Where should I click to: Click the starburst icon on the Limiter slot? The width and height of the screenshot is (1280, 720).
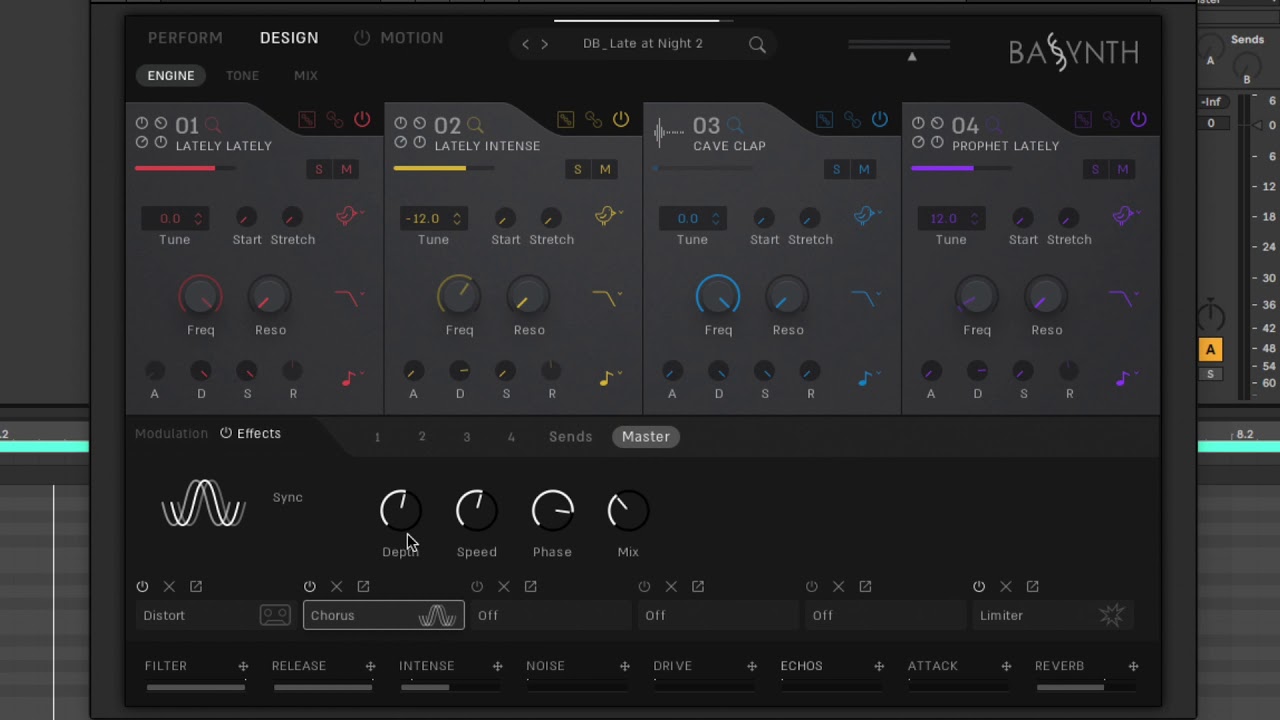pyautogui.click(x=1112, y=615)
